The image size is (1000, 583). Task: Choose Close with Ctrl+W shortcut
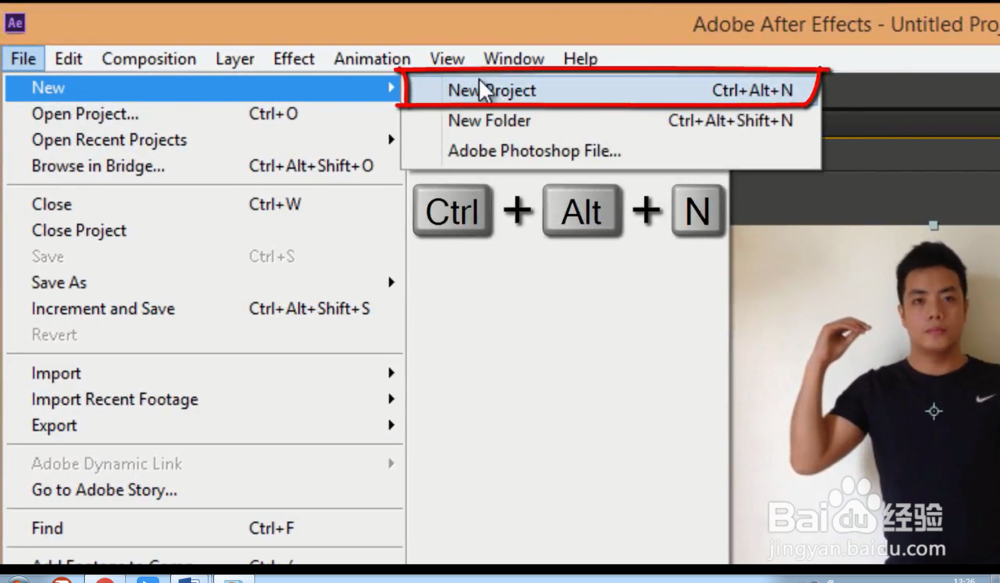tap(203, 204)
